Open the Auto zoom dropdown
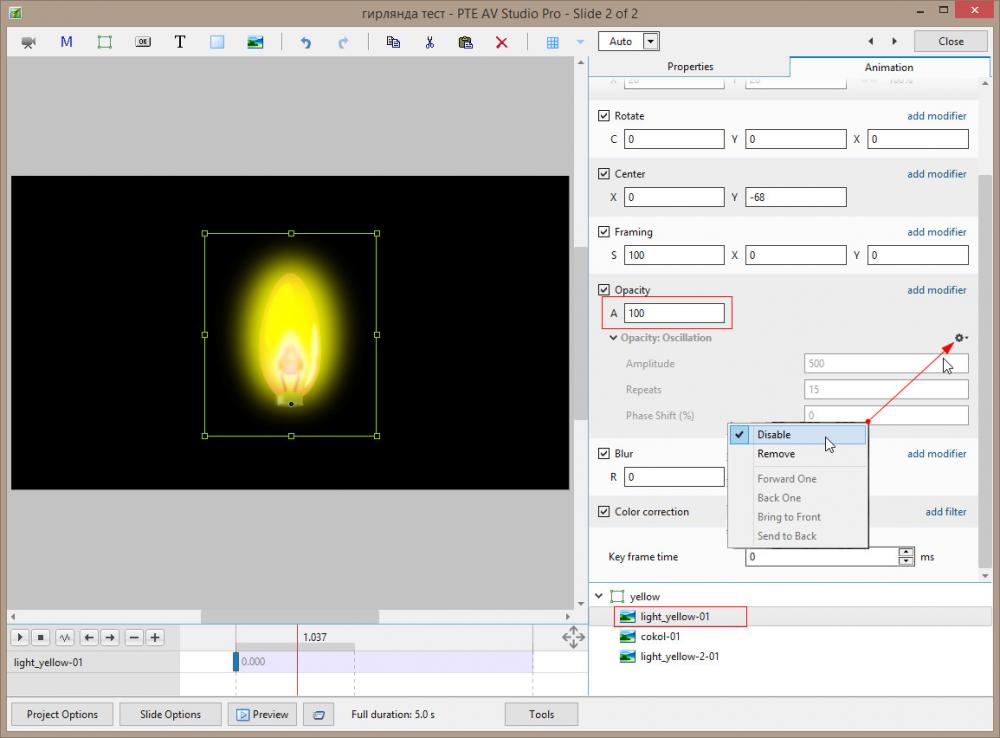This screenshot has height=738, width=1000. pyautogui.click(x=651, y=41)
